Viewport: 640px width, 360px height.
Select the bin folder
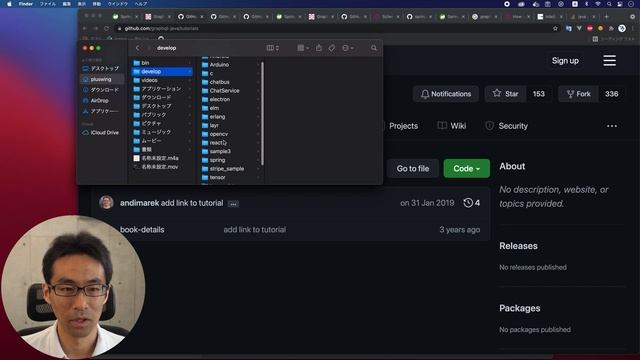point(162,63)
